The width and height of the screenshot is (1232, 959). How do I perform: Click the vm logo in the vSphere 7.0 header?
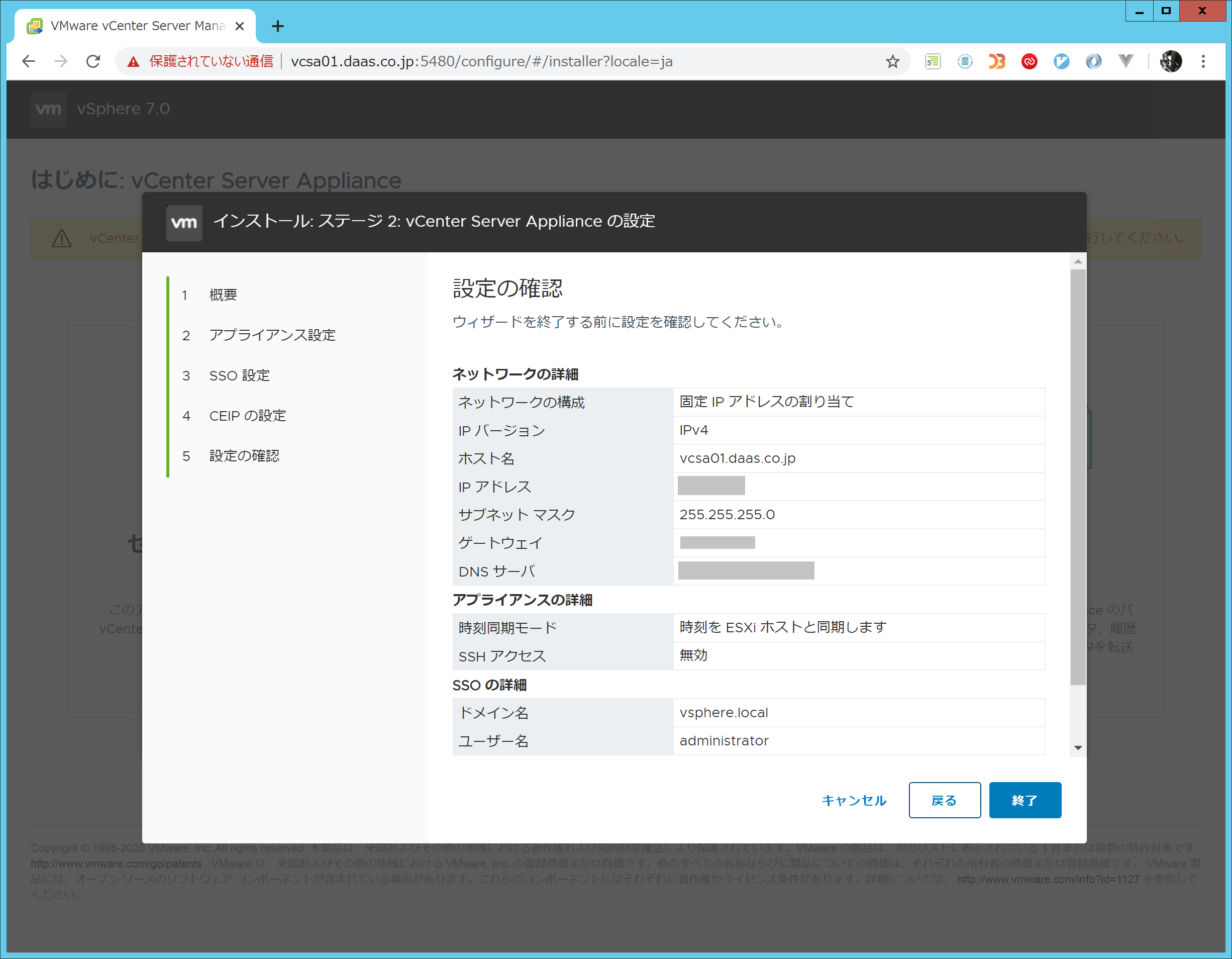coord(49,109)
